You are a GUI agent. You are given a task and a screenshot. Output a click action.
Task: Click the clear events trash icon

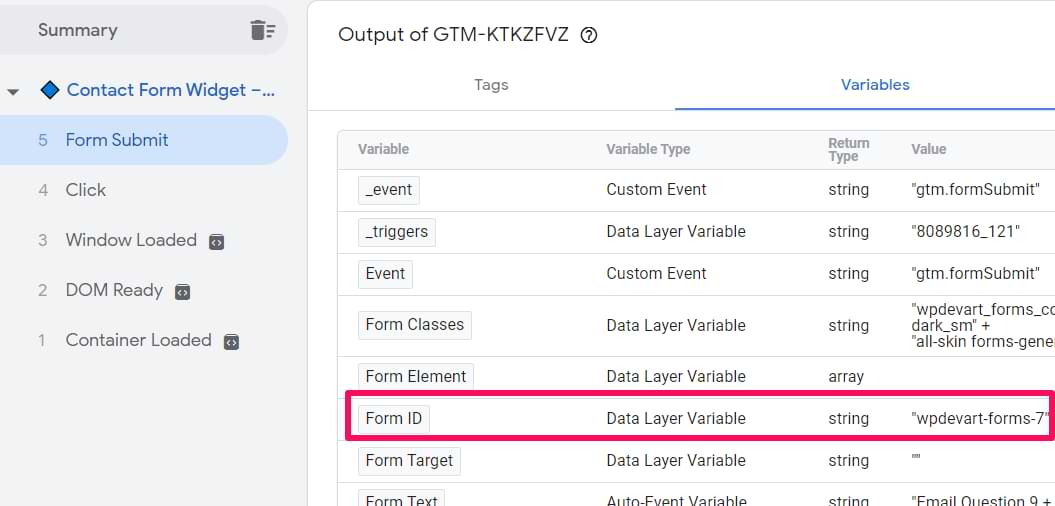262,30
